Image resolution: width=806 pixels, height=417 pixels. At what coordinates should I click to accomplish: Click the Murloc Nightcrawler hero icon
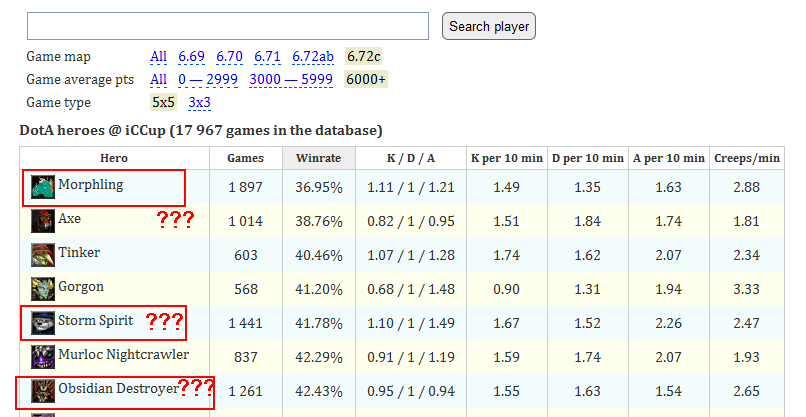click(43, 357)
